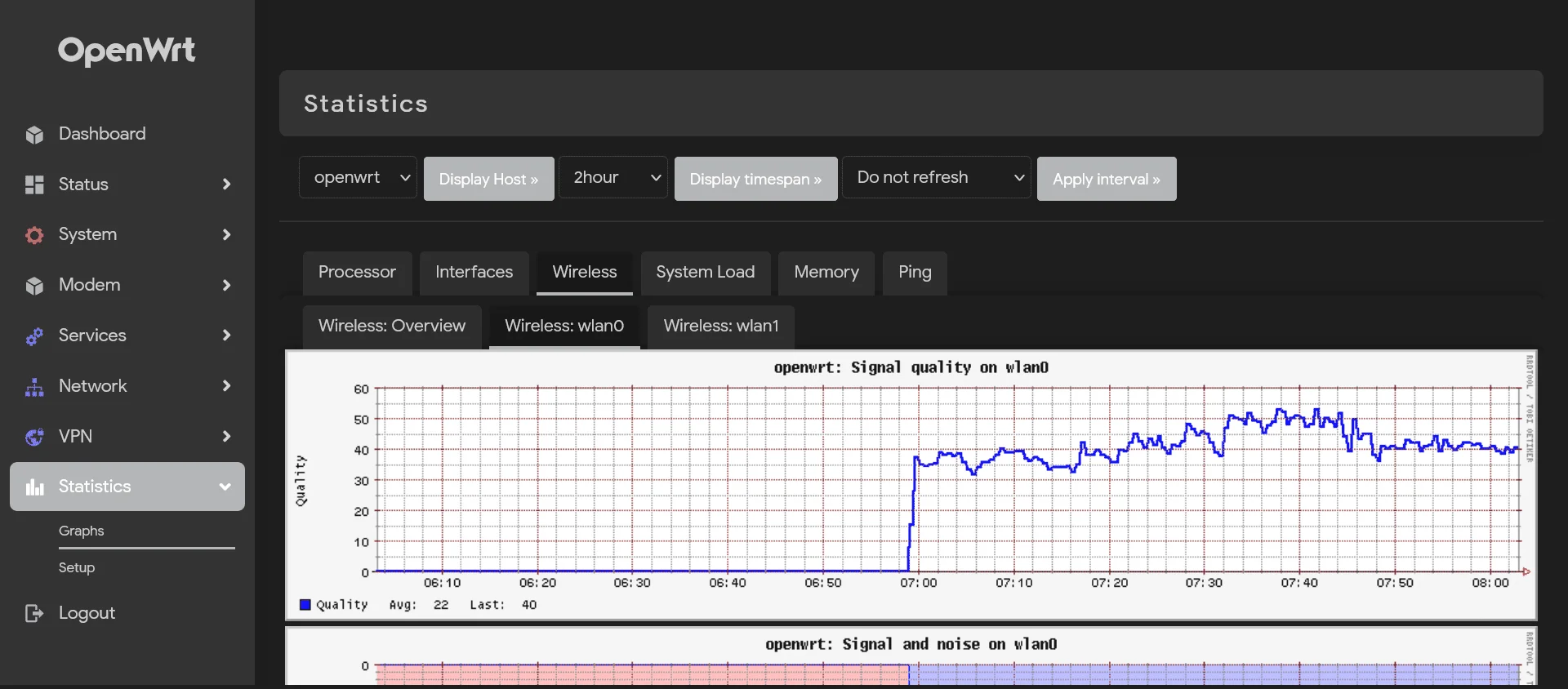This screenshot has height=689, width=1568.
Task: Expand the Services menu chevron
Action: click(226, 336)
